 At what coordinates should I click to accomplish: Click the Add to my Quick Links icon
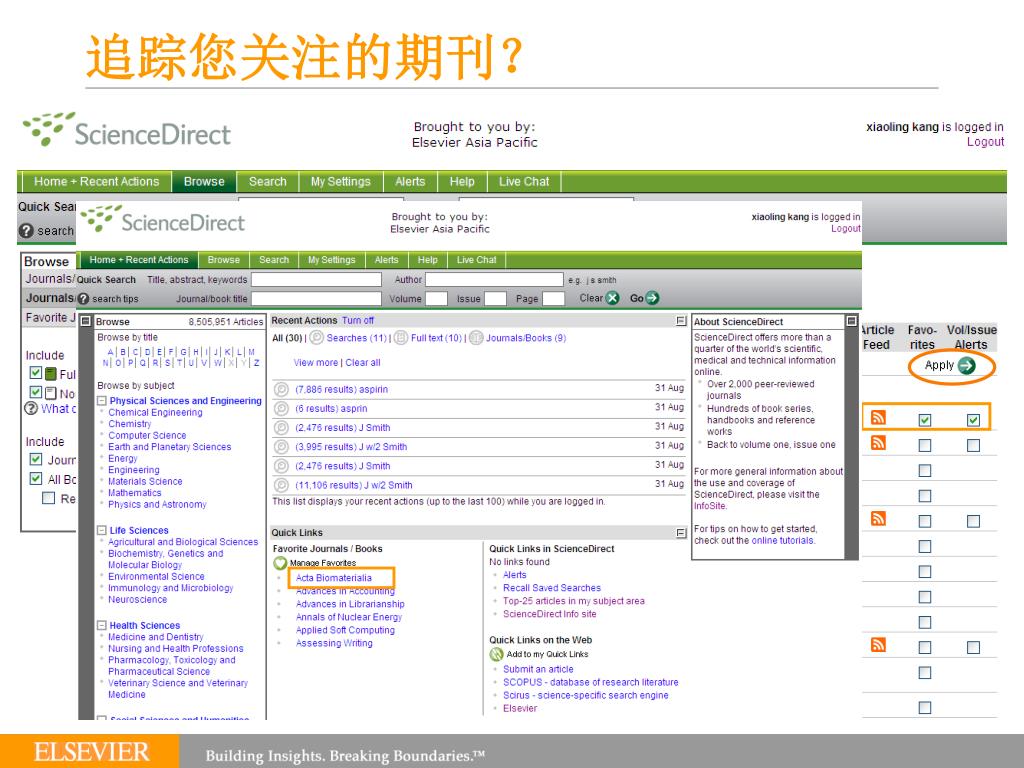[x=496, y=654]
